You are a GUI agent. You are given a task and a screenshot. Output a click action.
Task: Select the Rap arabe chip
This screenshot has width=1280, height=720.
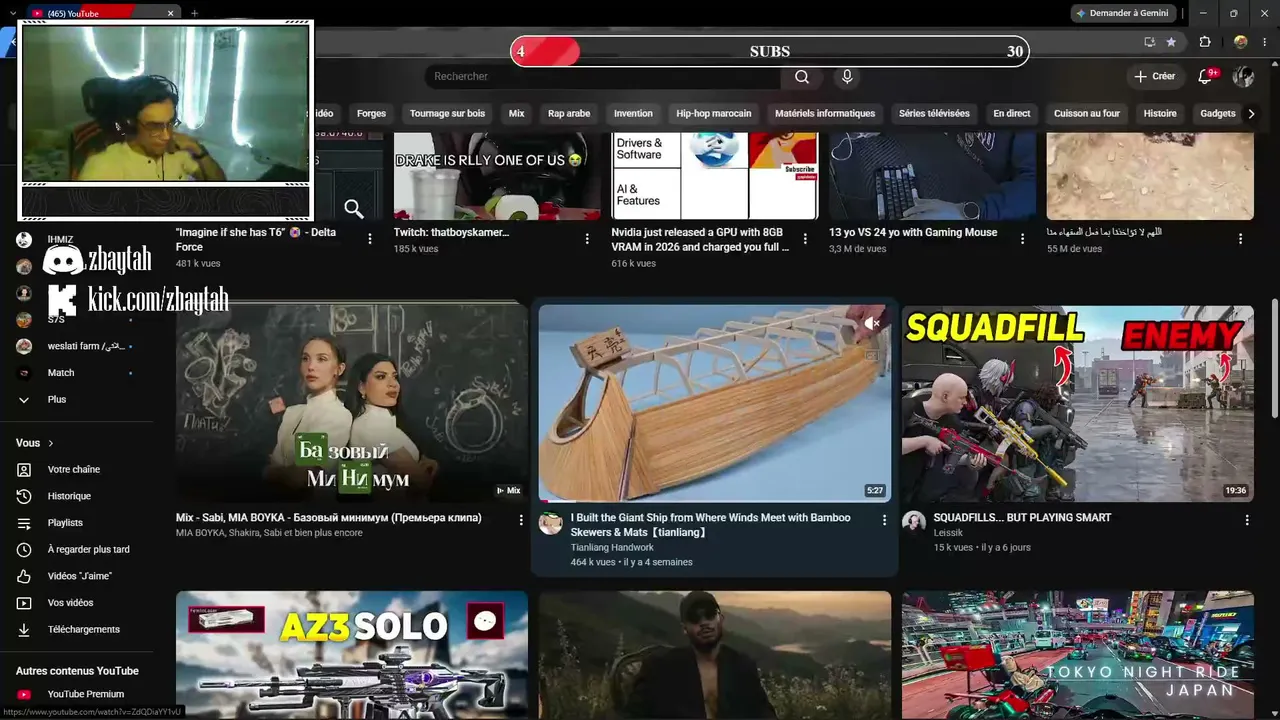[569, 114]
